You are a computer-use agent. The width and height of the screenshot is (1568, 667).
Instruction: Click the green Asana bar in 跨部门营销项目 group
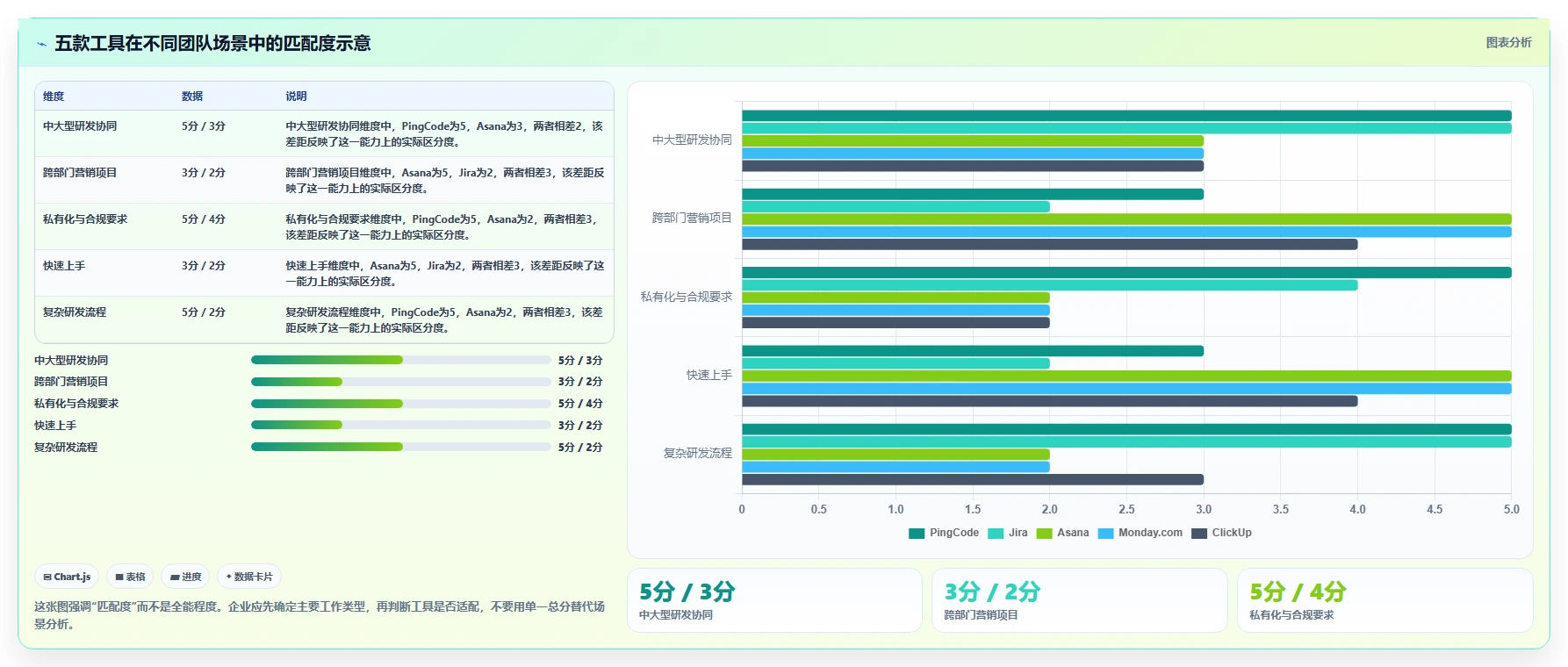pos(1126,219)
